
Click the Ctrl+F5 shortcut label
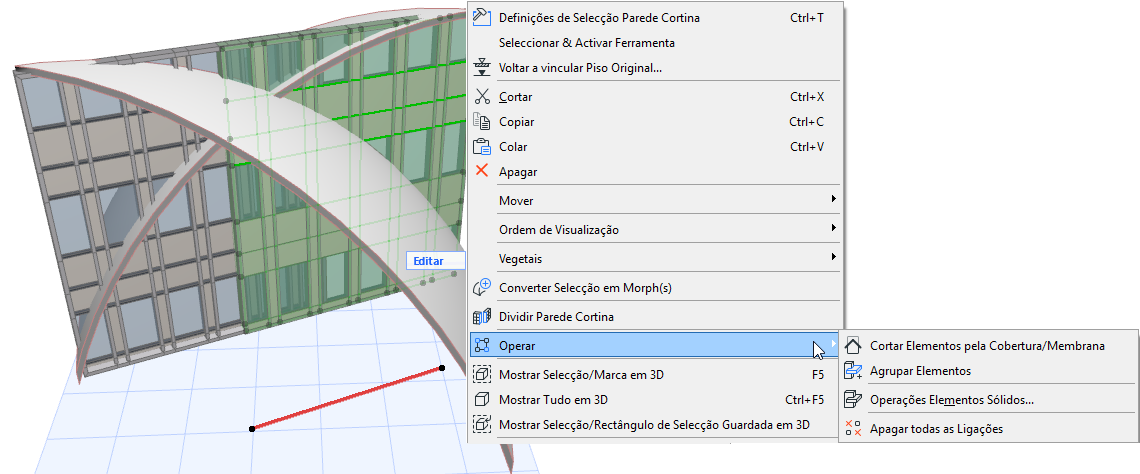804,399
